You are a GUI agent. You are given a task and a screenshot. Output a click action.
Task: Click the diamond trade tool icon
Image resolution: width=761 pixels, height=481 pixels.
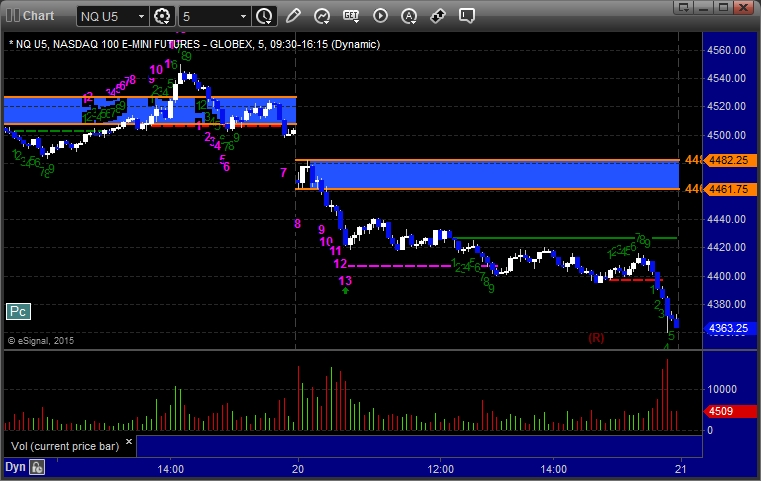[437, 16]
